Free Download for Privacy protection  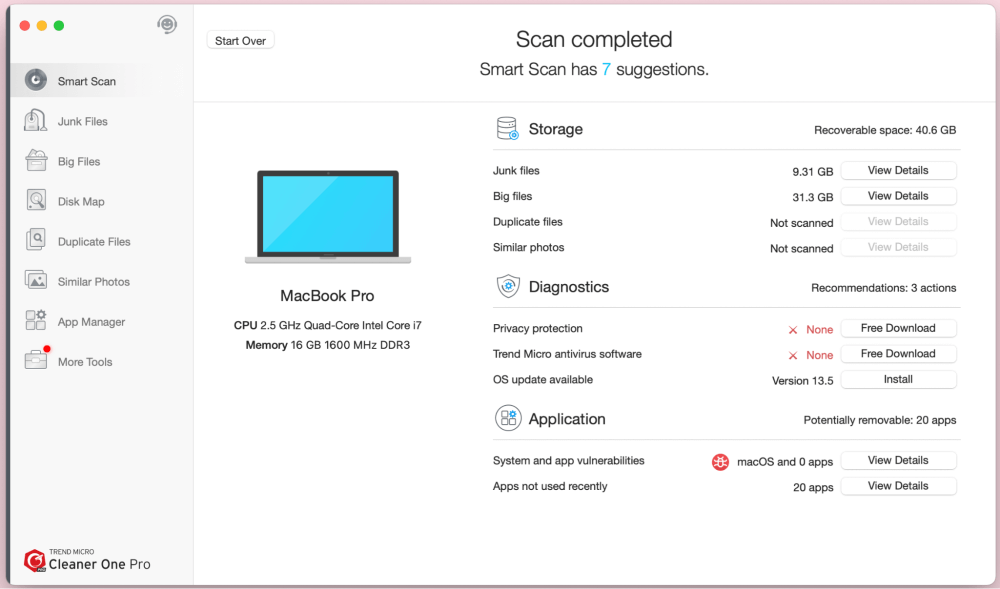[x=898, y=328]
